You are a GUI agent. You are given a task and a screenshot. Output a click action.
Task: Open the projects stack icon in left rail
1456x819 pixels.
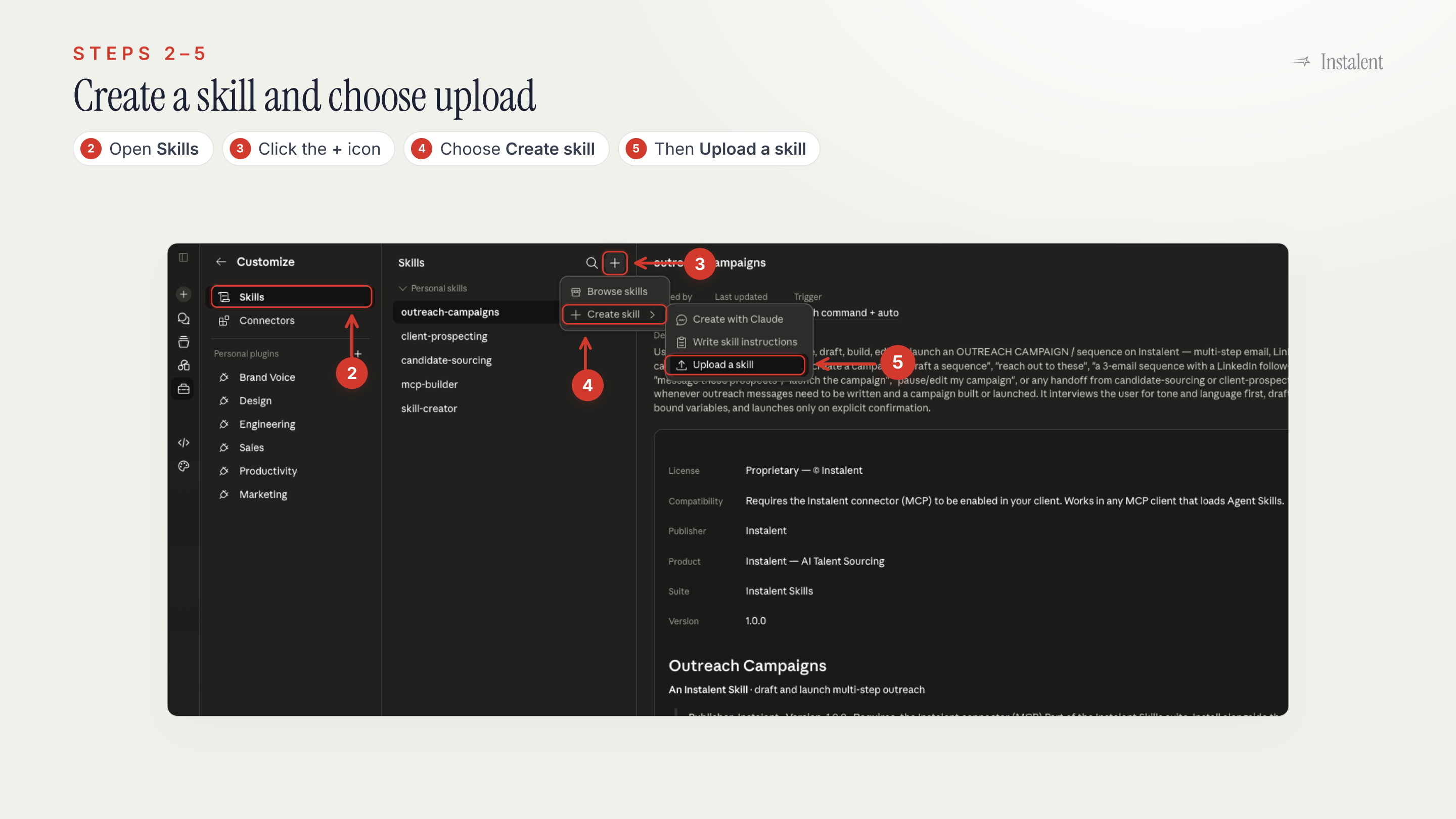click(183, 342)
